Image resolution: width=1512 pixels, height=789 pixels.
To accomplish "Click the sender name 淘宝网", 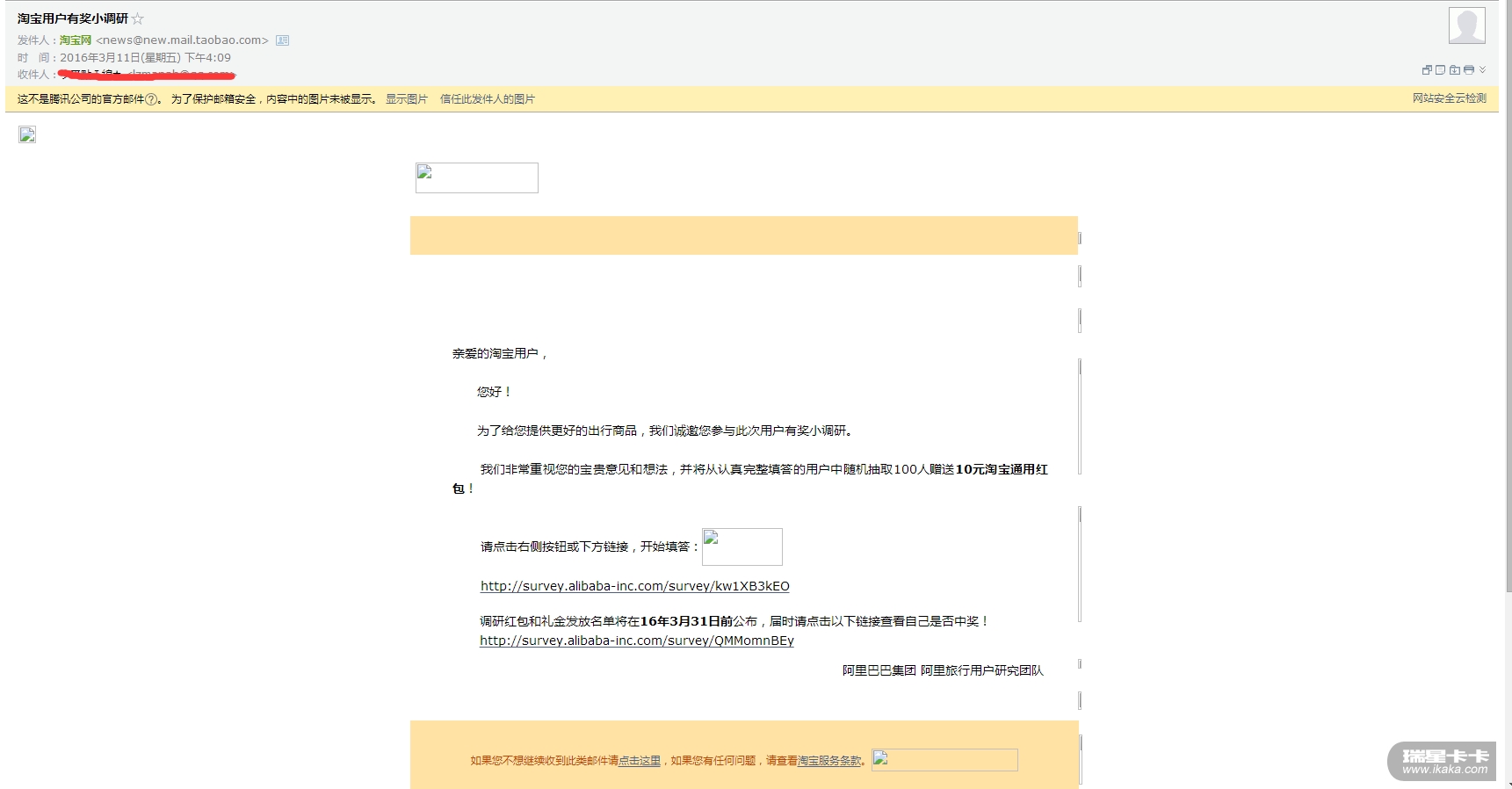I will click(x=76, y=40).
